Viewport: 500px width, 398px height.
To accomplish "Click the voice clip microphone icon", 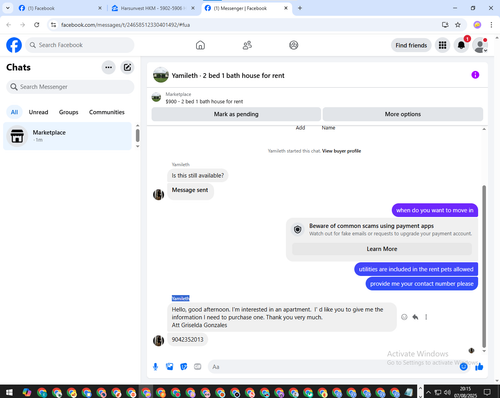I will coord(155,367).
